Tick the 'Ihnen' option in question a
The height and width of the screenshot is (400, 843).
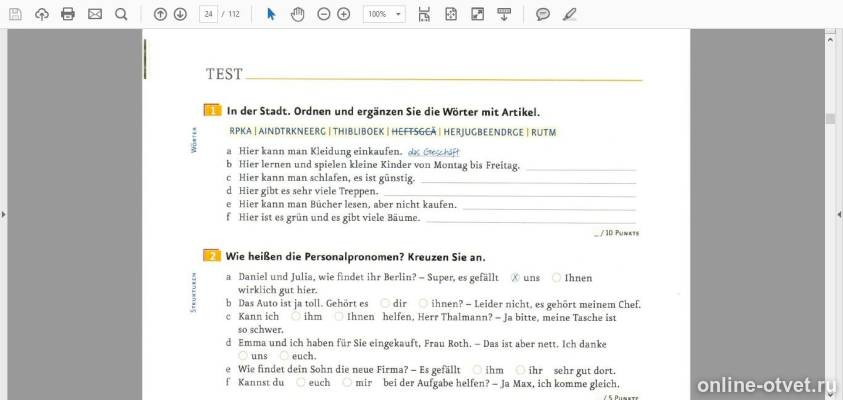tap(556, 277)
